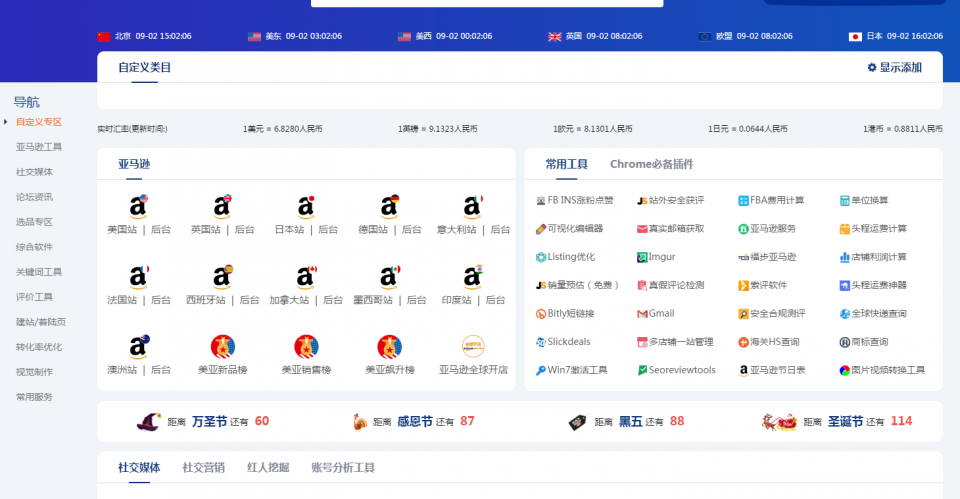Open the Seoreviewtools shortcut
Image resolution: width=960 pixels, height=499 pixels.
676,370
